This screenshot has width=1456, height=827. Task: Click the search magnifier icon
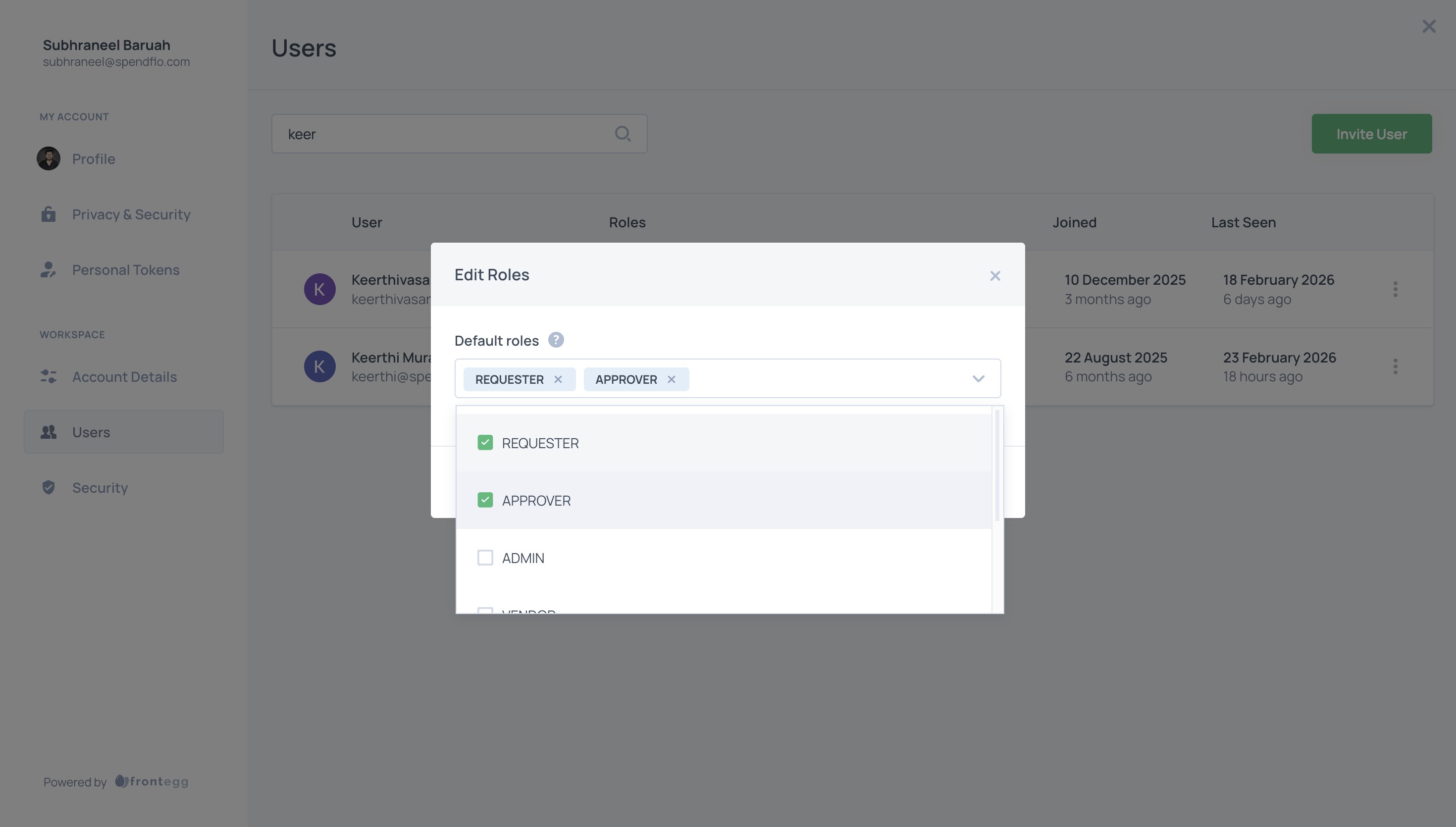pos(623,134)
